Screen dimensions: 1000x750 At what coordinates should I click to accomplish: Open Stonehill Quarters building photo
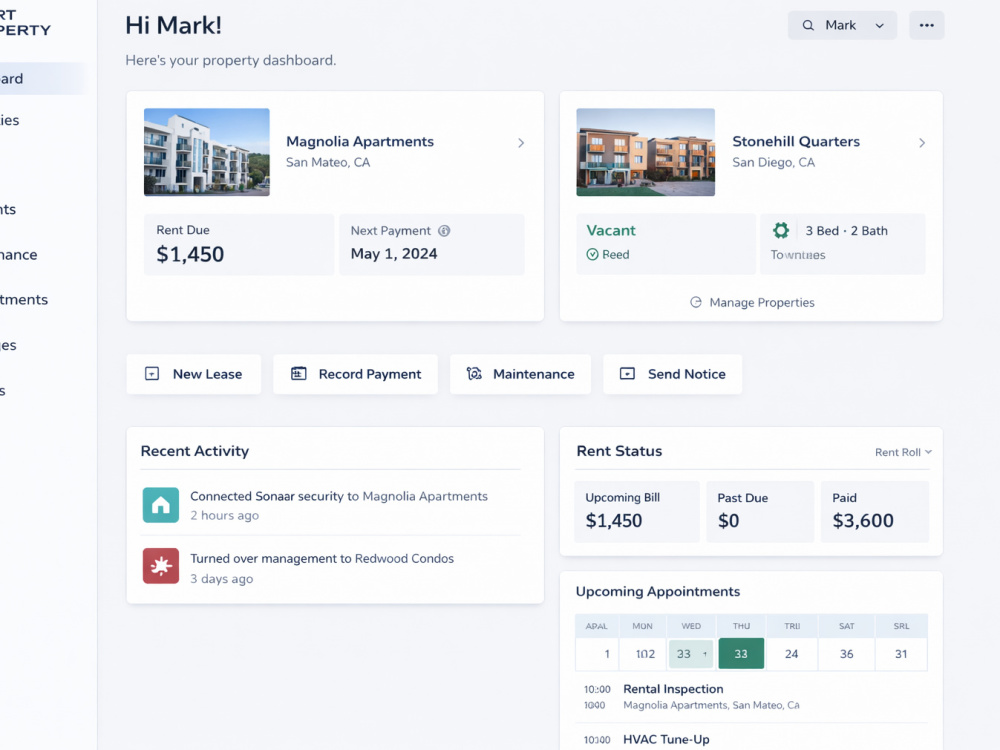point(645,152)
